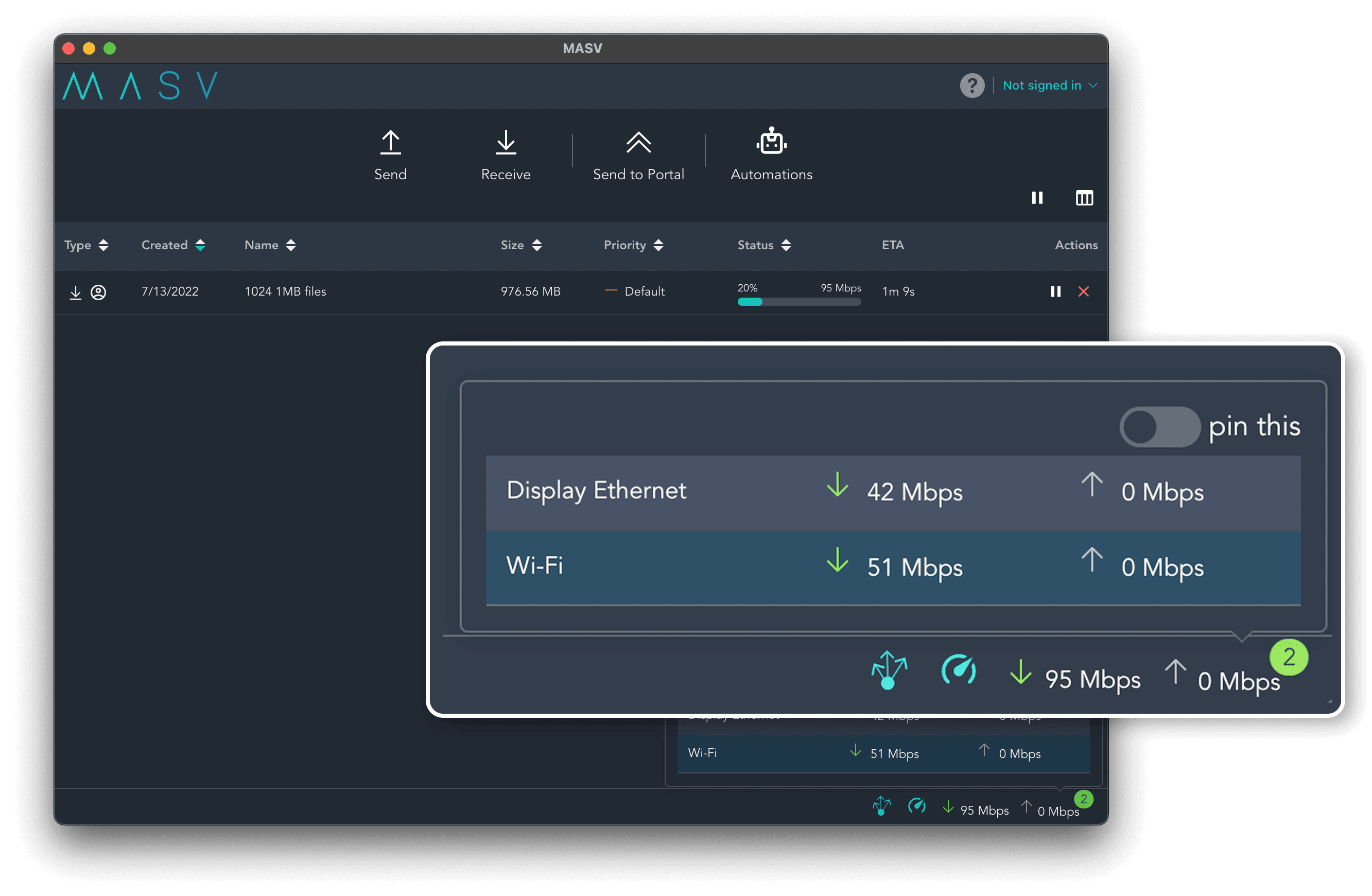The image size is (1372, 896).
Task: Click the column layout toggle button
Action: (1084, 198)
